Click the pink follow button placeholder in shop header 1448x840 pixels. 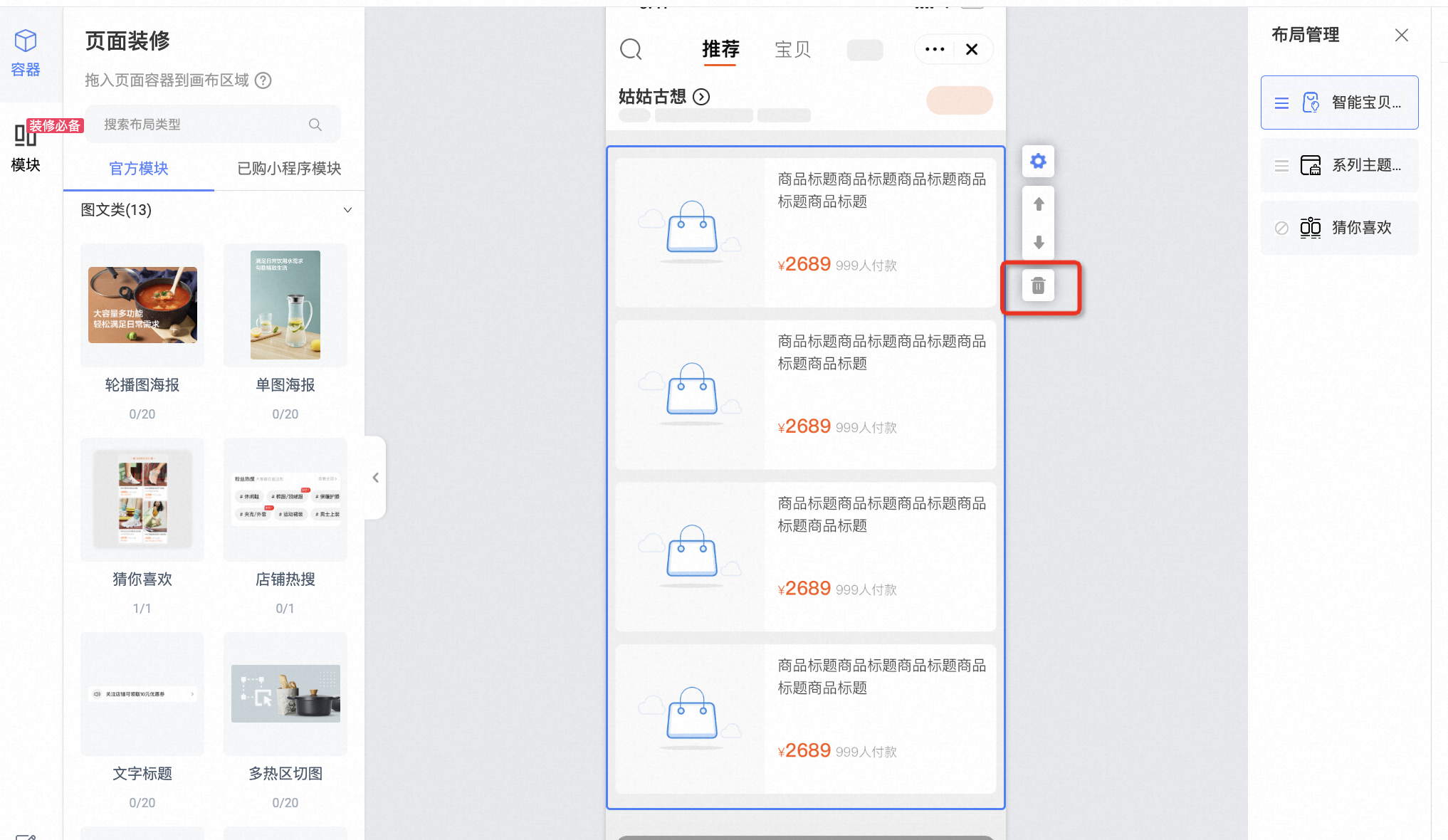pos(959,100)
